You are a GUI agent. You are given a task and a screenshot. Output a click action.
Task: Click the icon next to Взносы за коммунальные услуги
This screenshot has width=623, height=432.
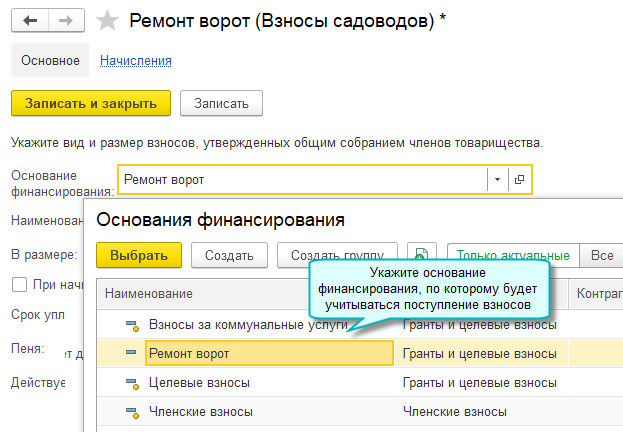click(x=130, y=326)
